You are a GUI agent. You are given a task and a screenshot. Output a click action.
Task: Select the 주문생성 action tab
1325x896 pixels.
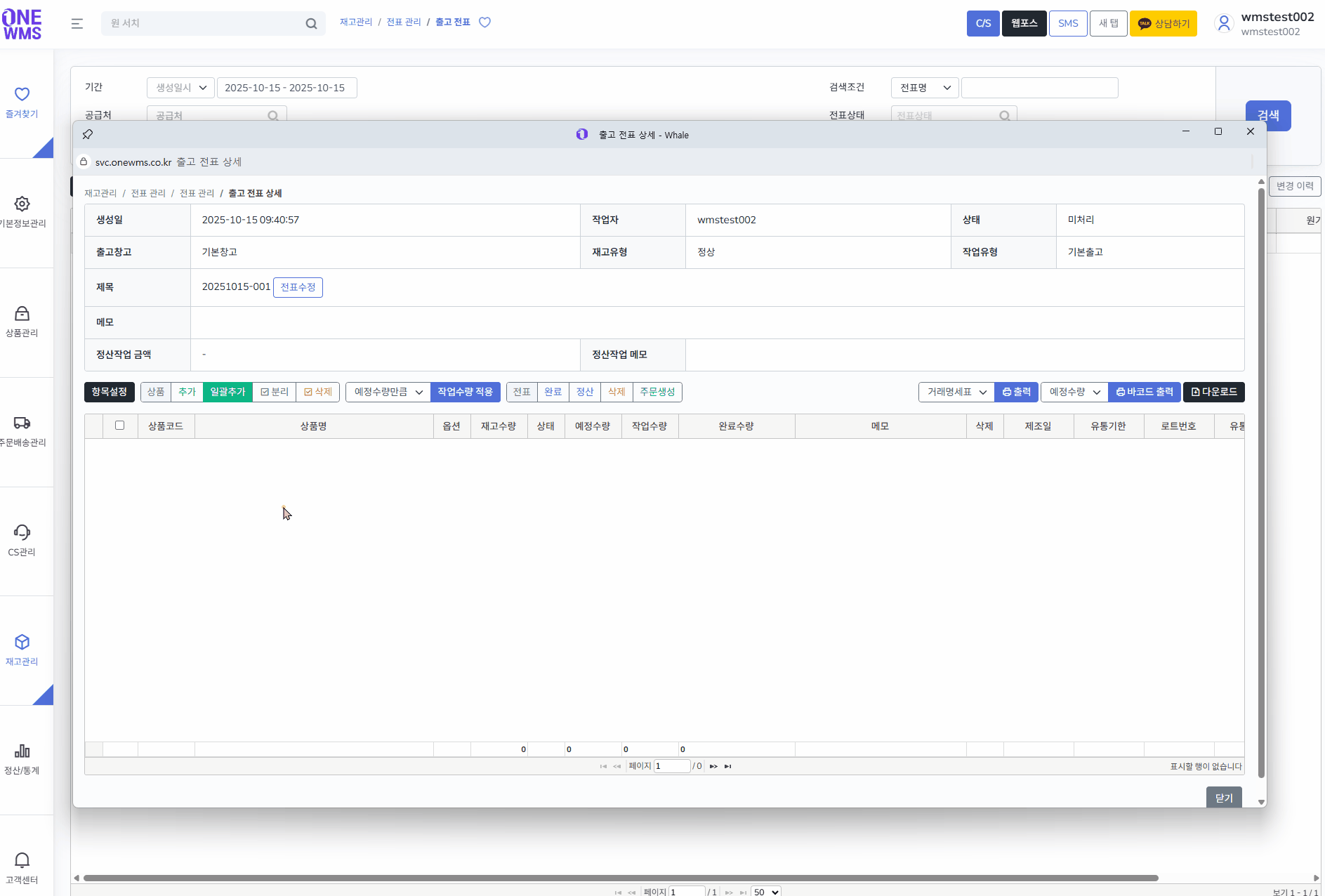[657, 392]
